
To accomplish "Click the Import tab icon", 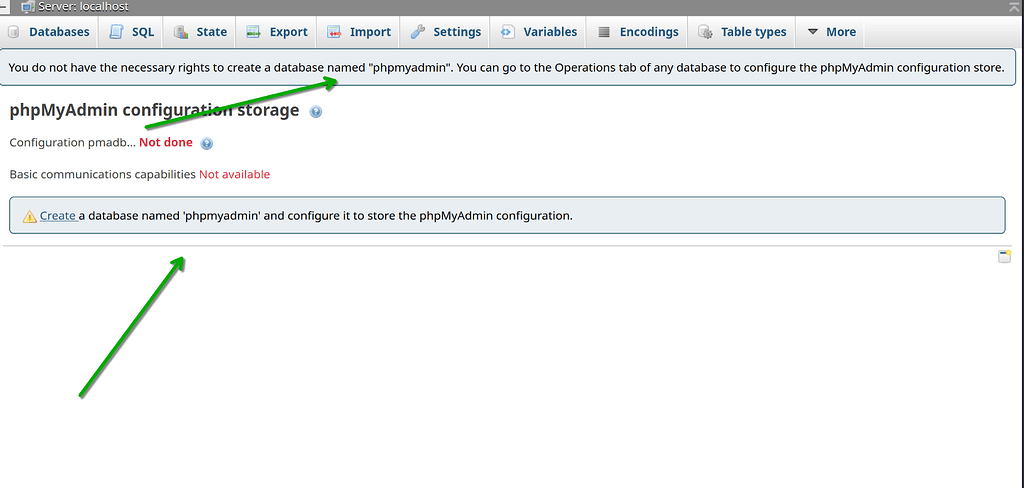I will pyautogui.click(x=334, y=32).
